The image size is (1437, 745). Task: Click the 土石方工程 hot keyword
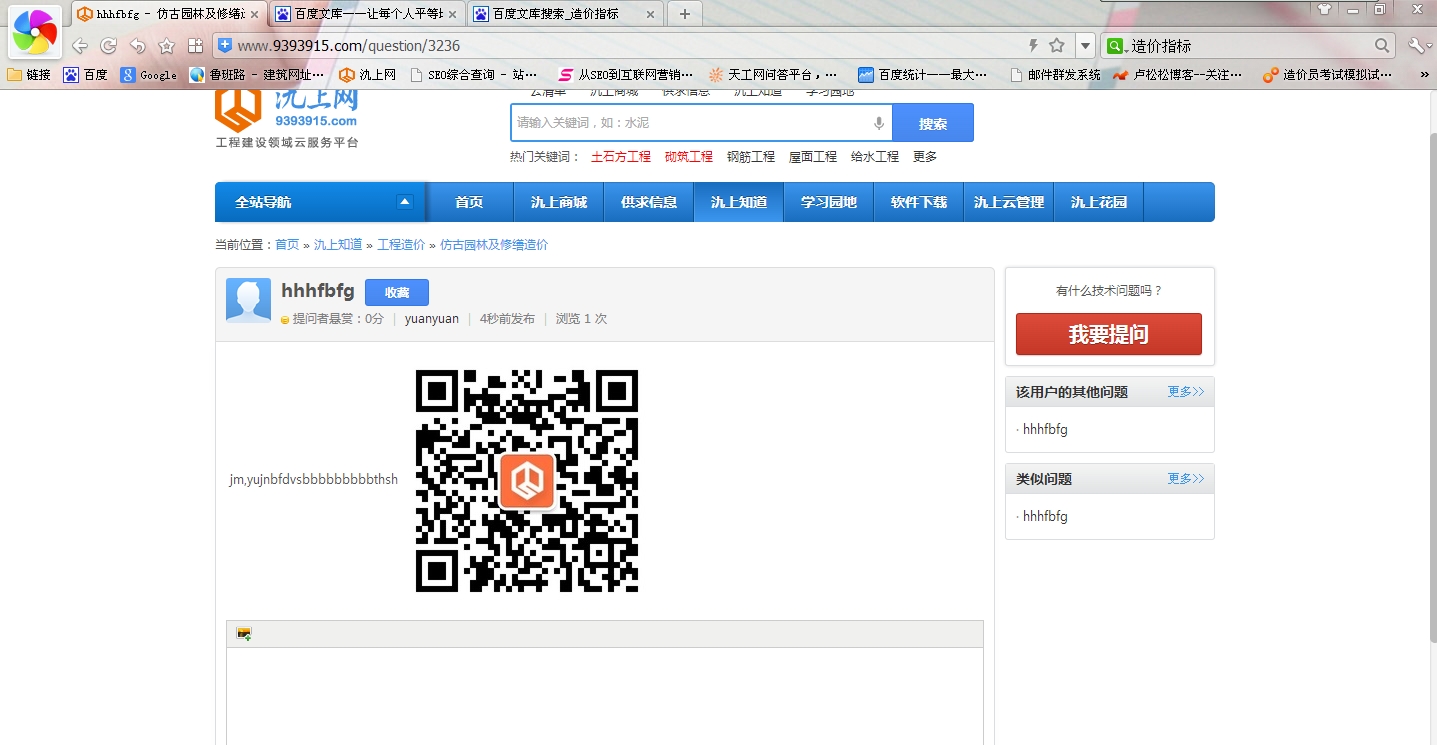[621, 157]
